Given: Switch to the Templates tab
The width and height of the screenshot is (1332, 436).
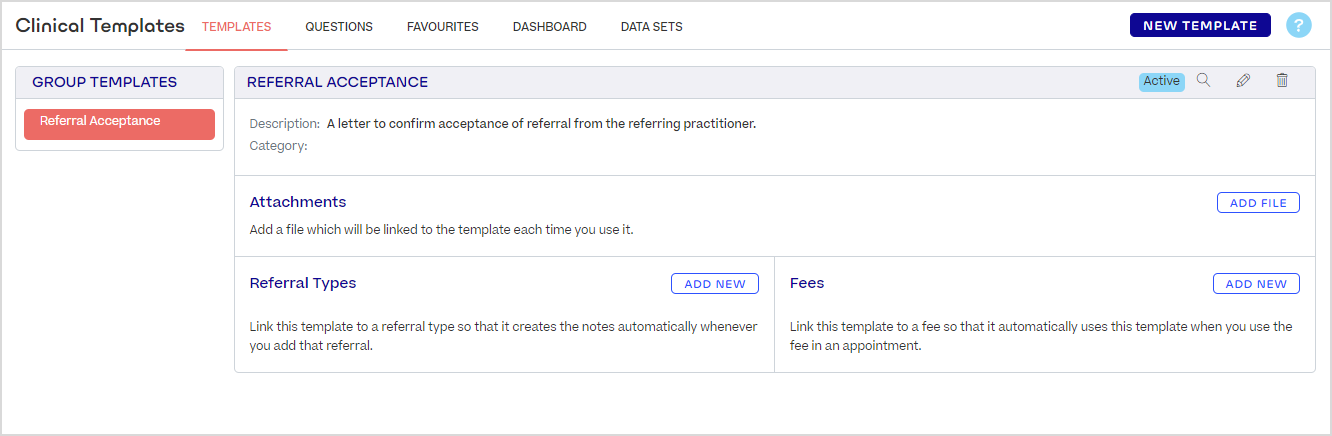Looking at the screenshot, I should click(236, 27).
